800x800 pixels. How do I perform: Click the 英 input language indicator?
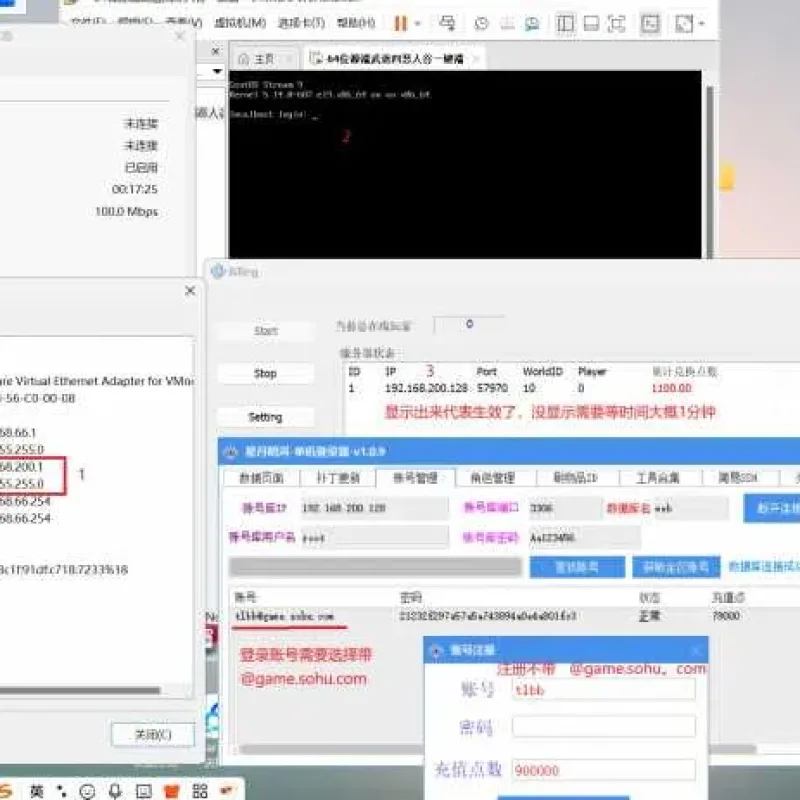tap(37, 791)
